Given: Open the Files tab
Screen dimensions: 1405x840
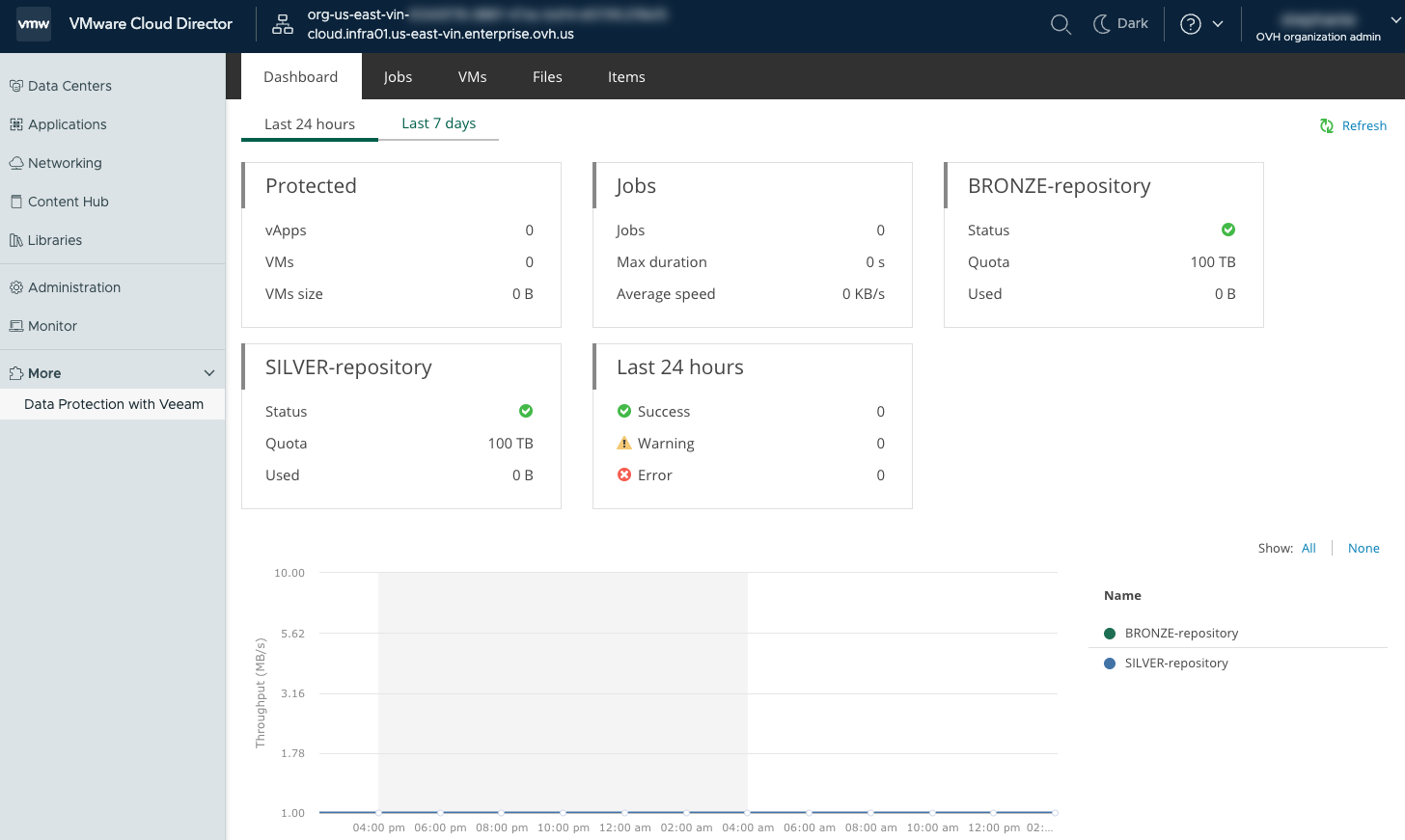Looking at the screenshot, I should click(547, 77).
